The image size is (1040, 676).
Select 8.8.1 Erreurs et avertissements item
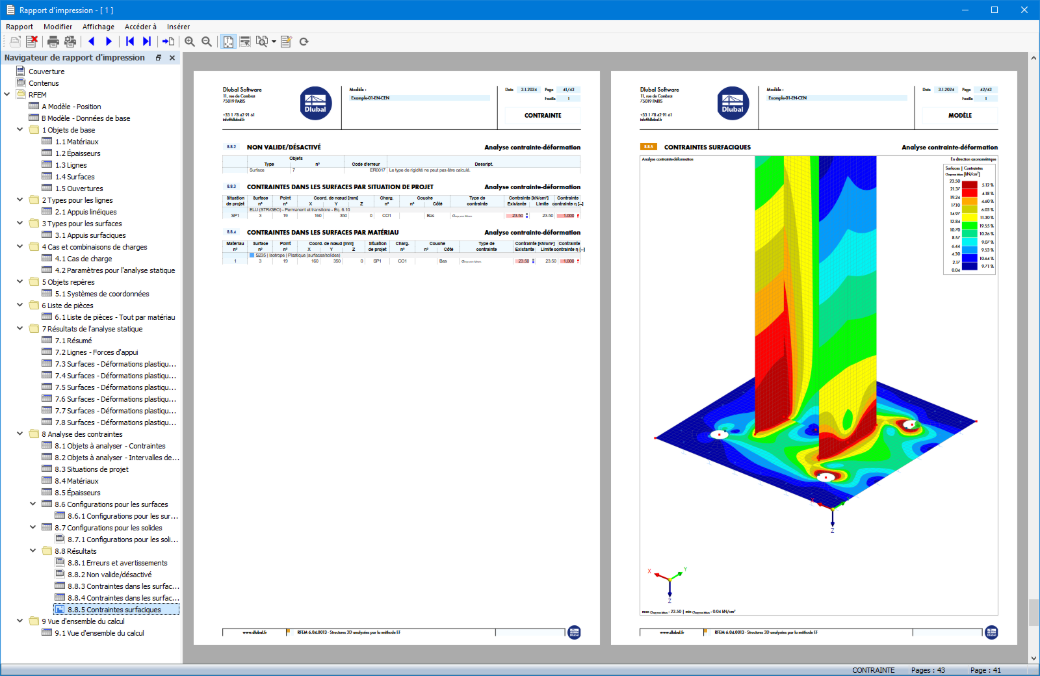click(x=117, y=563)
